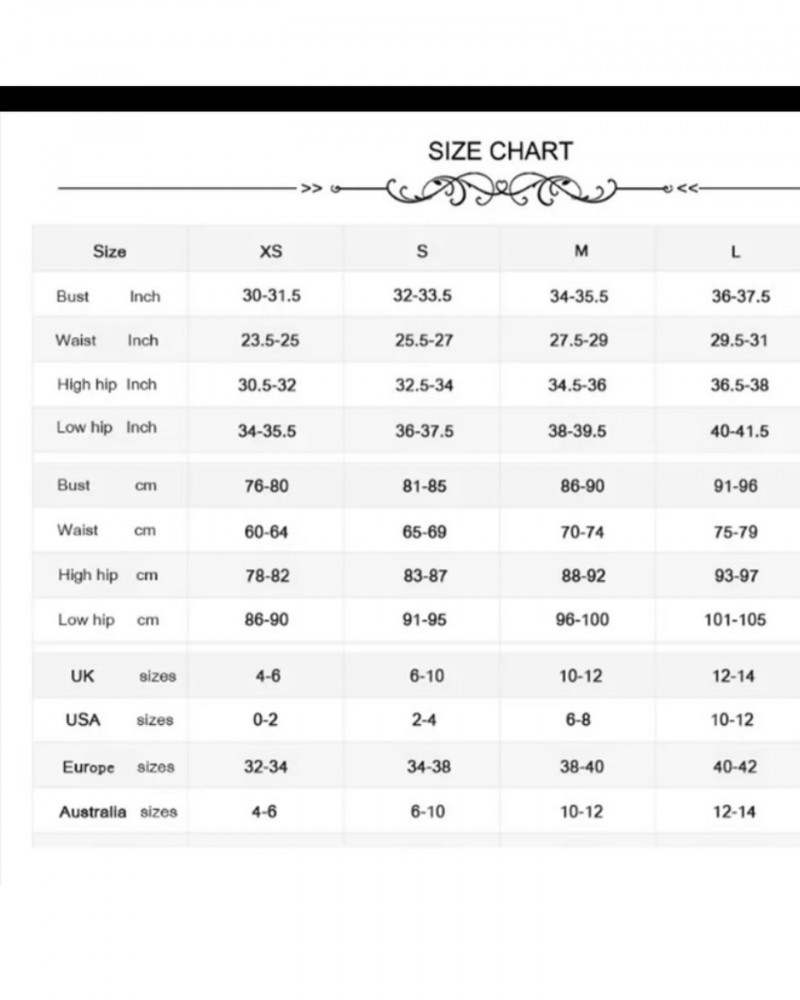Click the Waist Inch row label
This screenshot has height=1000, width=800.
tap(107, 341)
